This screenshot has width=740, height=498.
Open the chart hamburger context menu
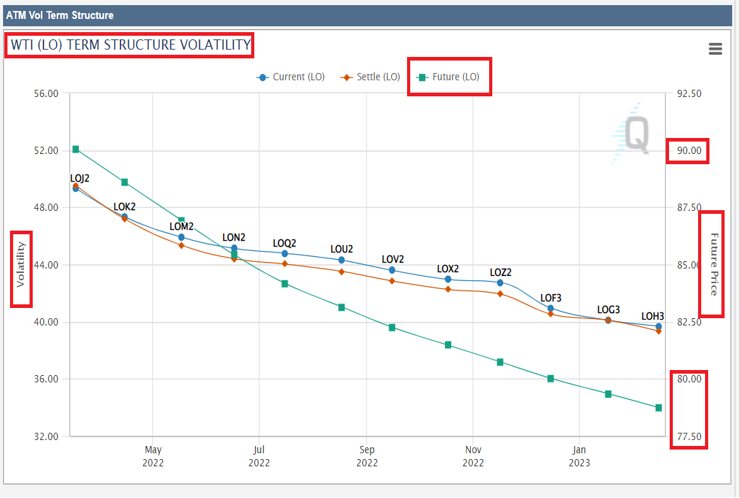pos(715,49)
